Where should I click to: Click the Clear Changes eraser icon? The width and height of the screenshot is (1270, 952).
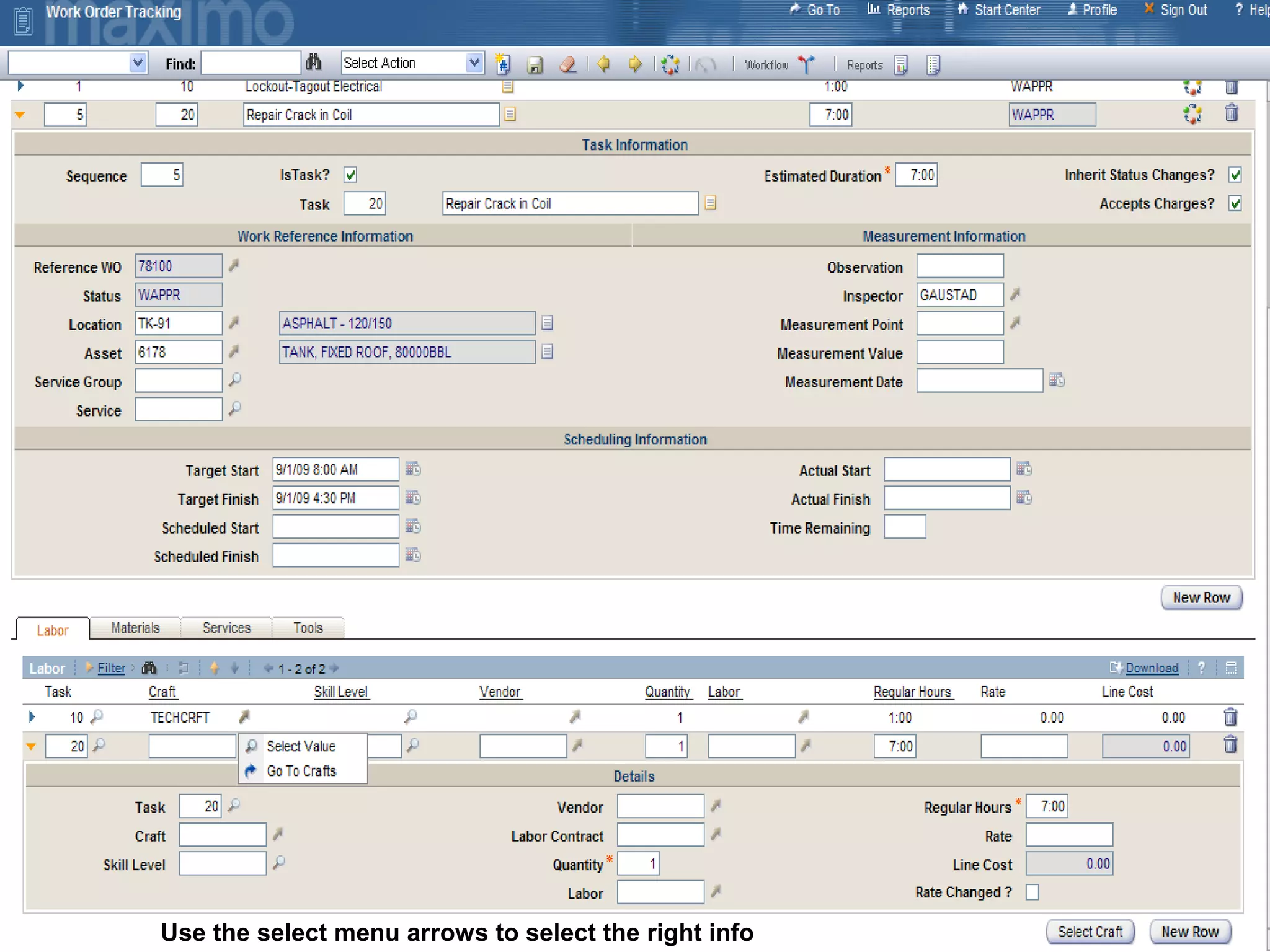568,64
